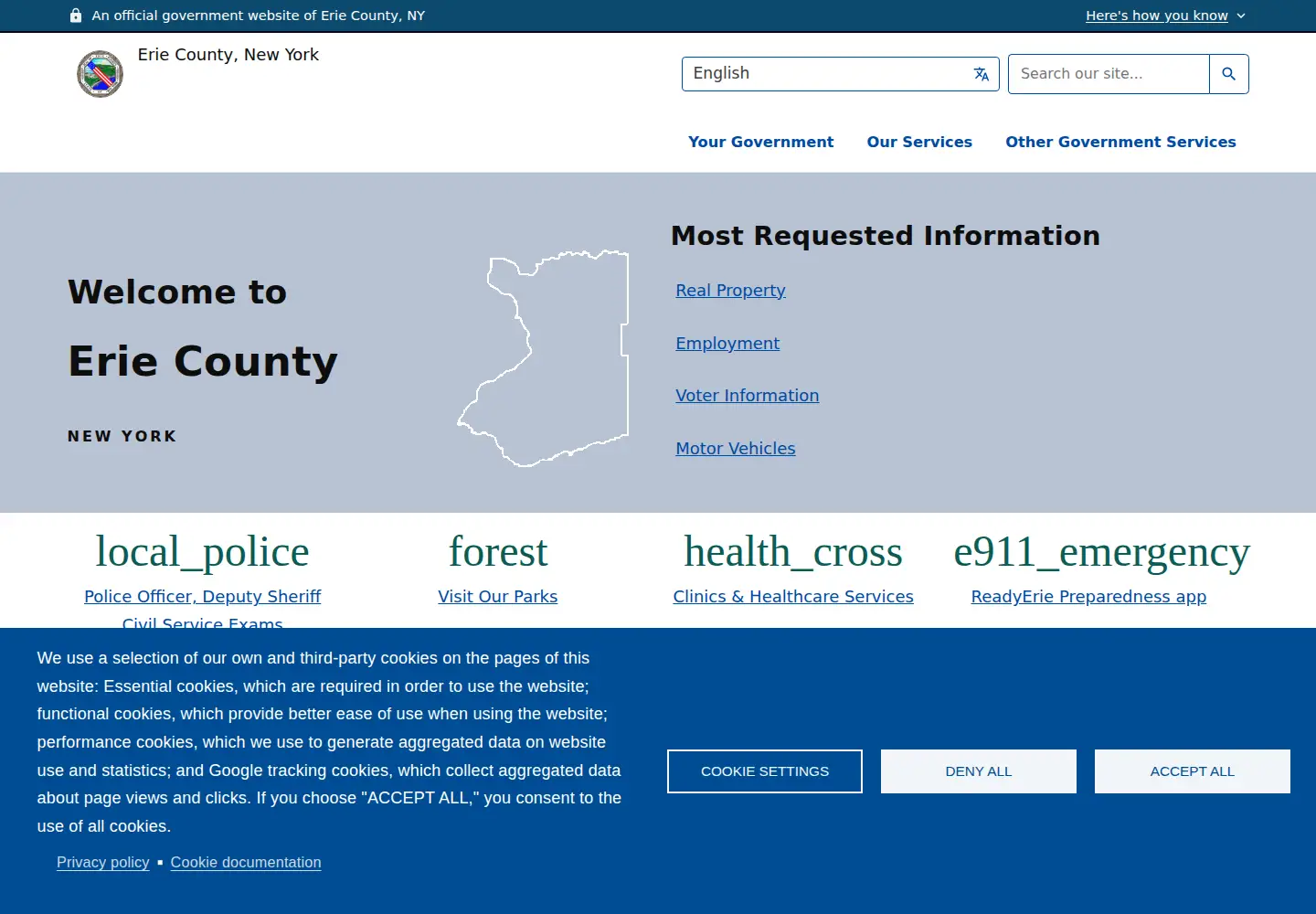1316x914 pixels.
Task: Focus the "Search our site..." field
Action: [x=1109, y=74]
